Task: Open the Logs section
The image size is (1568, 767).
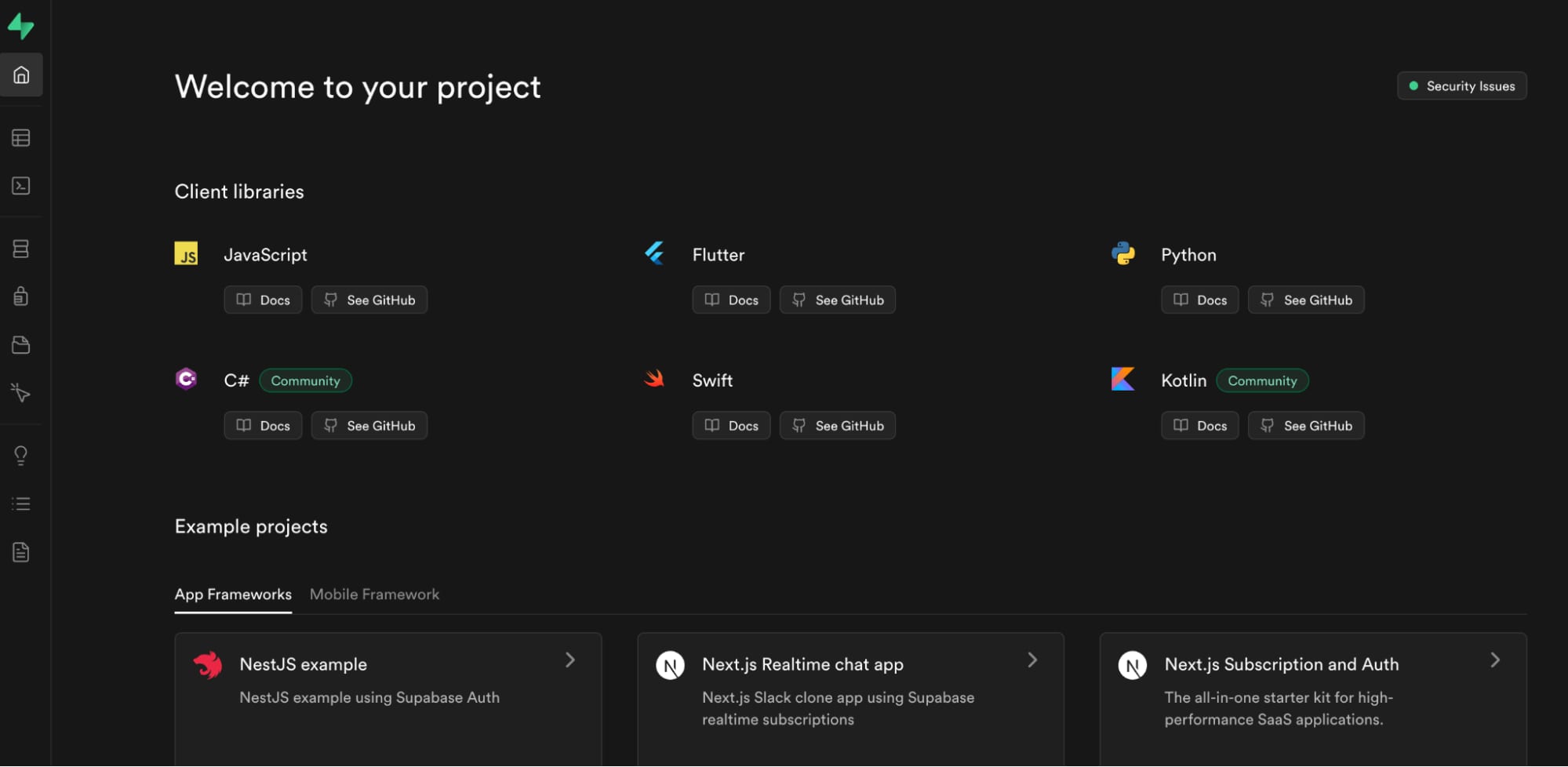Action: [21, 503]
